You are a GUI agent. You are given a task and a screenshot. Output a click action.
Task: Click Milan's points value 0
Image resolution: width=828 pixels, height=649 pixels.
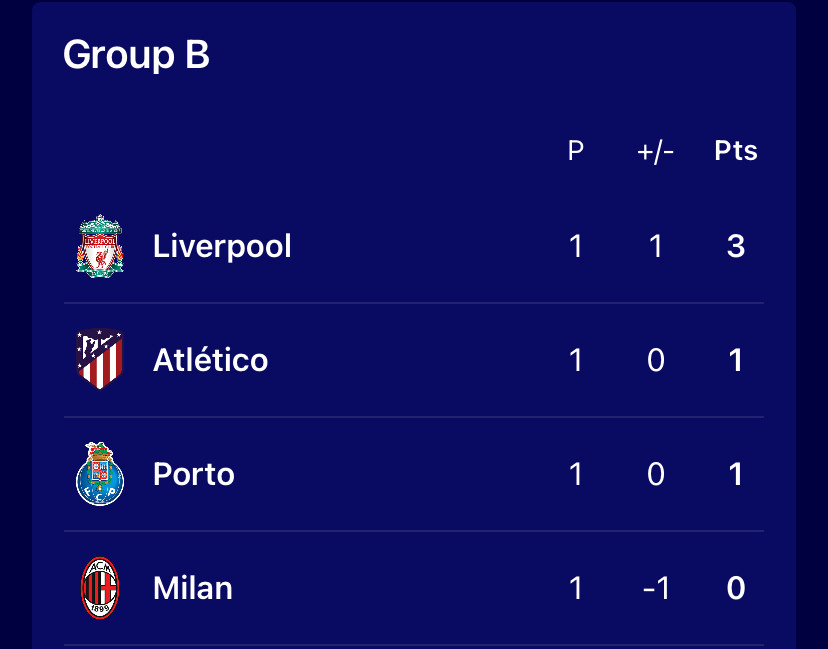click(736, 588)
